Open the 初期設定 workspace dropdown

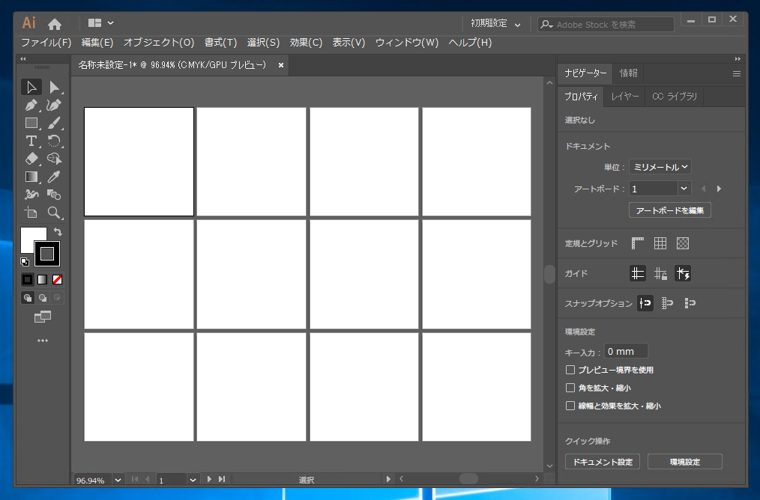click(497, 23)
